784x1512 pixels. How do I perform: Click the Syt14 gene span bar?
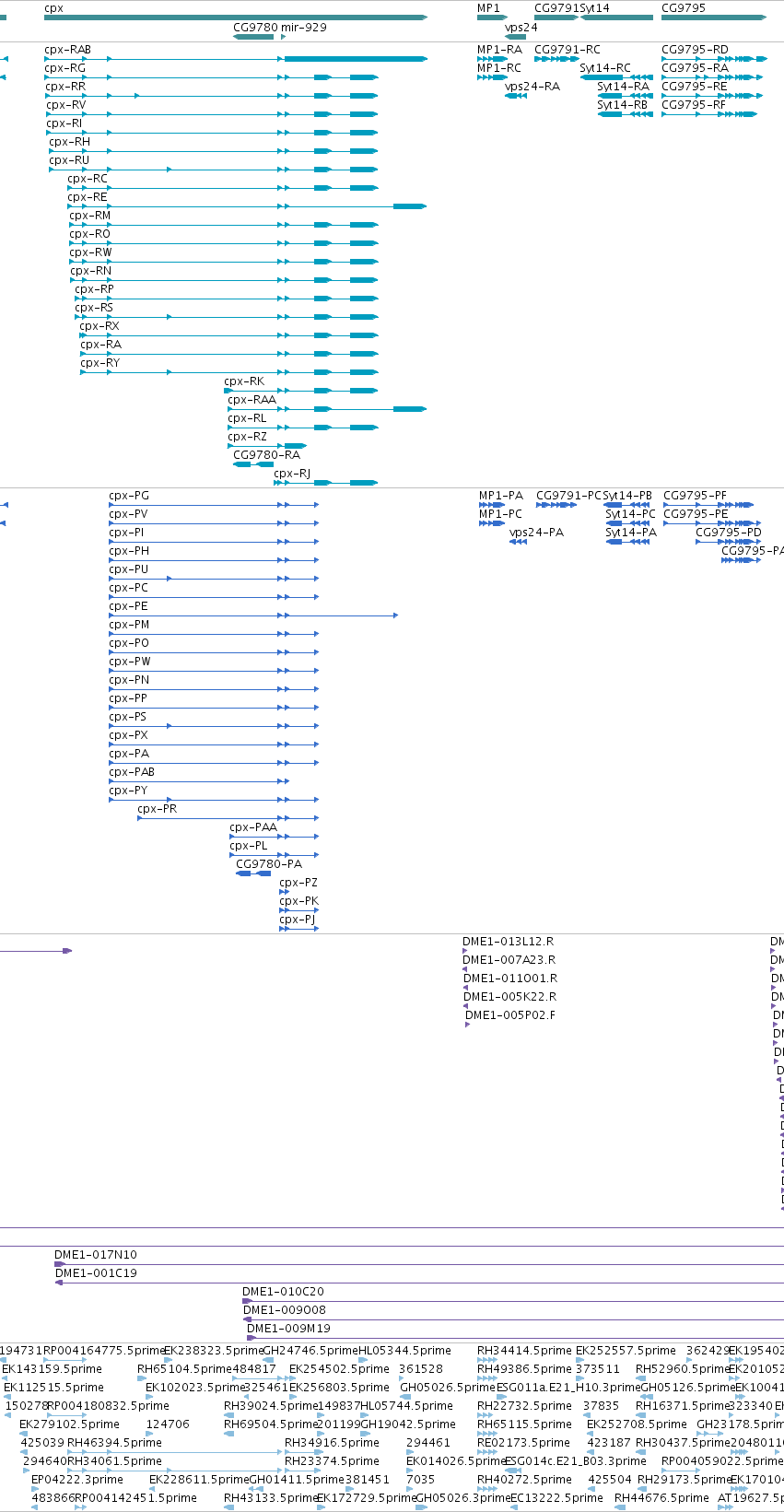pos(617,18)
